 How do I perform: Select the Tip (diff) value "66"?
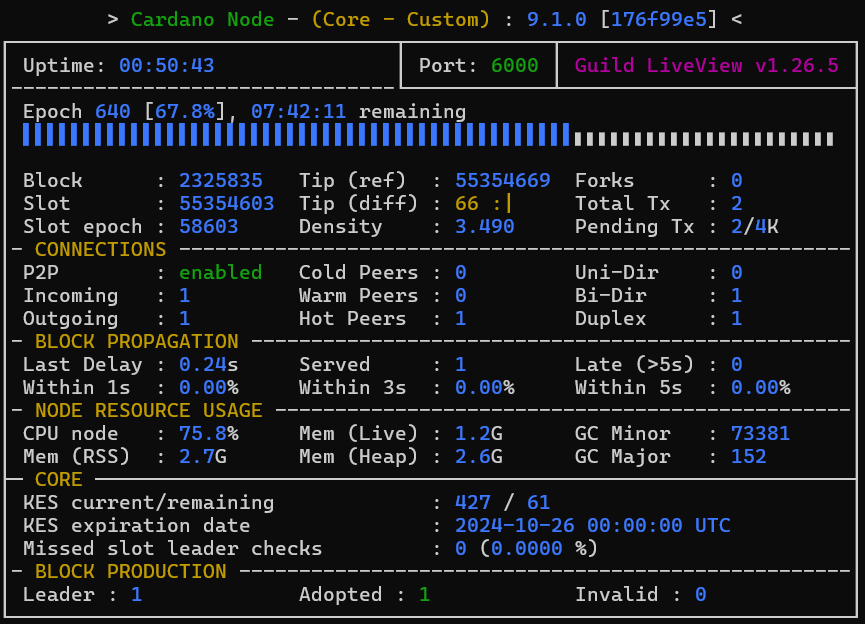click(467, 204)
